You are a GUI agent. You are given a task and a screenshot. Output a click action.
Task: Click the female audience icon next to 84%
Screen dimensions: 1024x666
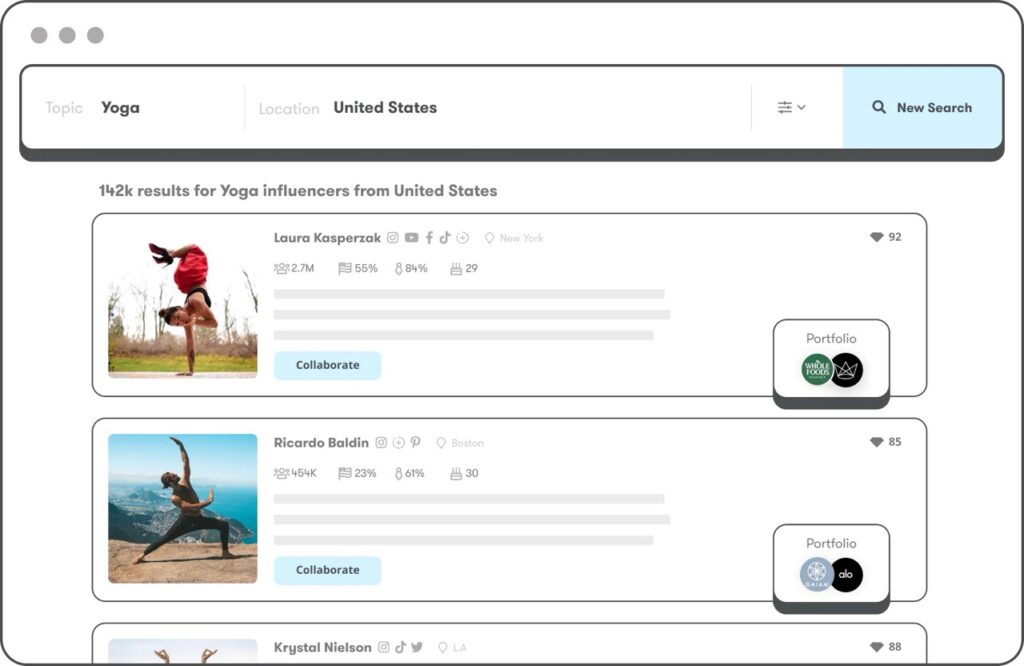[398, 268]
